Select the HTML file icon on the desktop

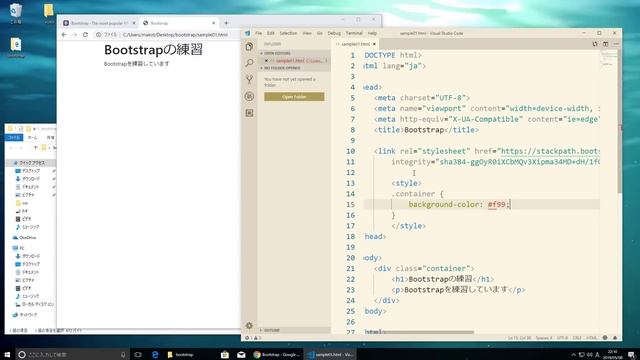pos(16,47)
